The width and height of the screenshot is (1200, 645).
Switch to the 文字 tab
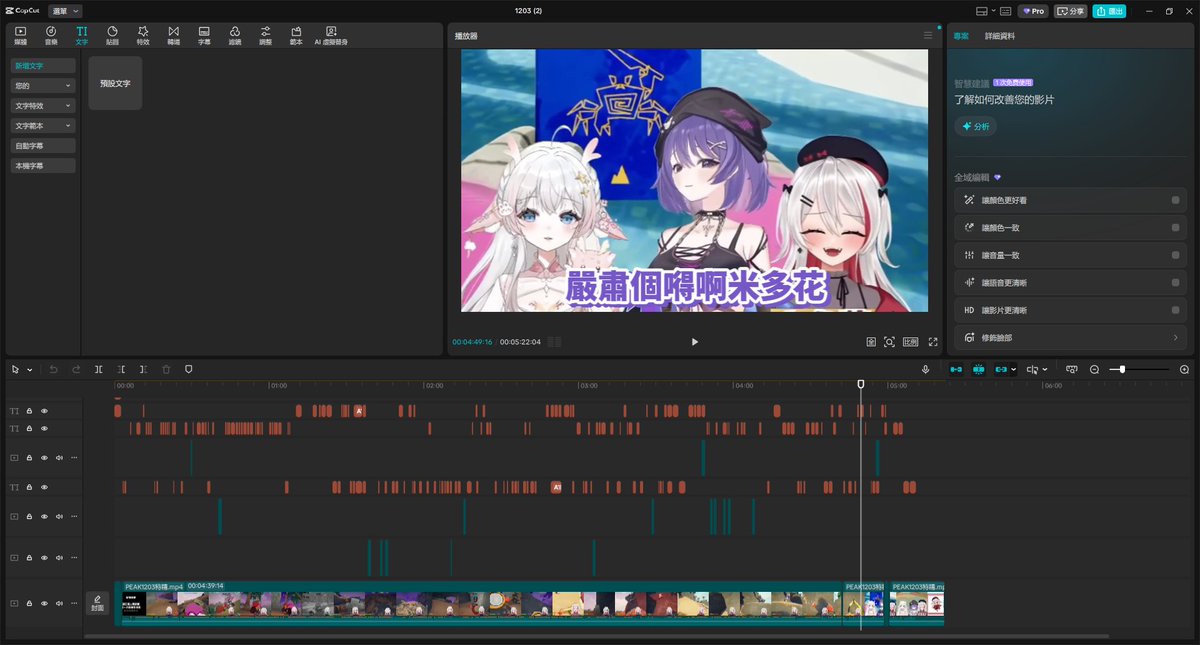click(82, 36)
